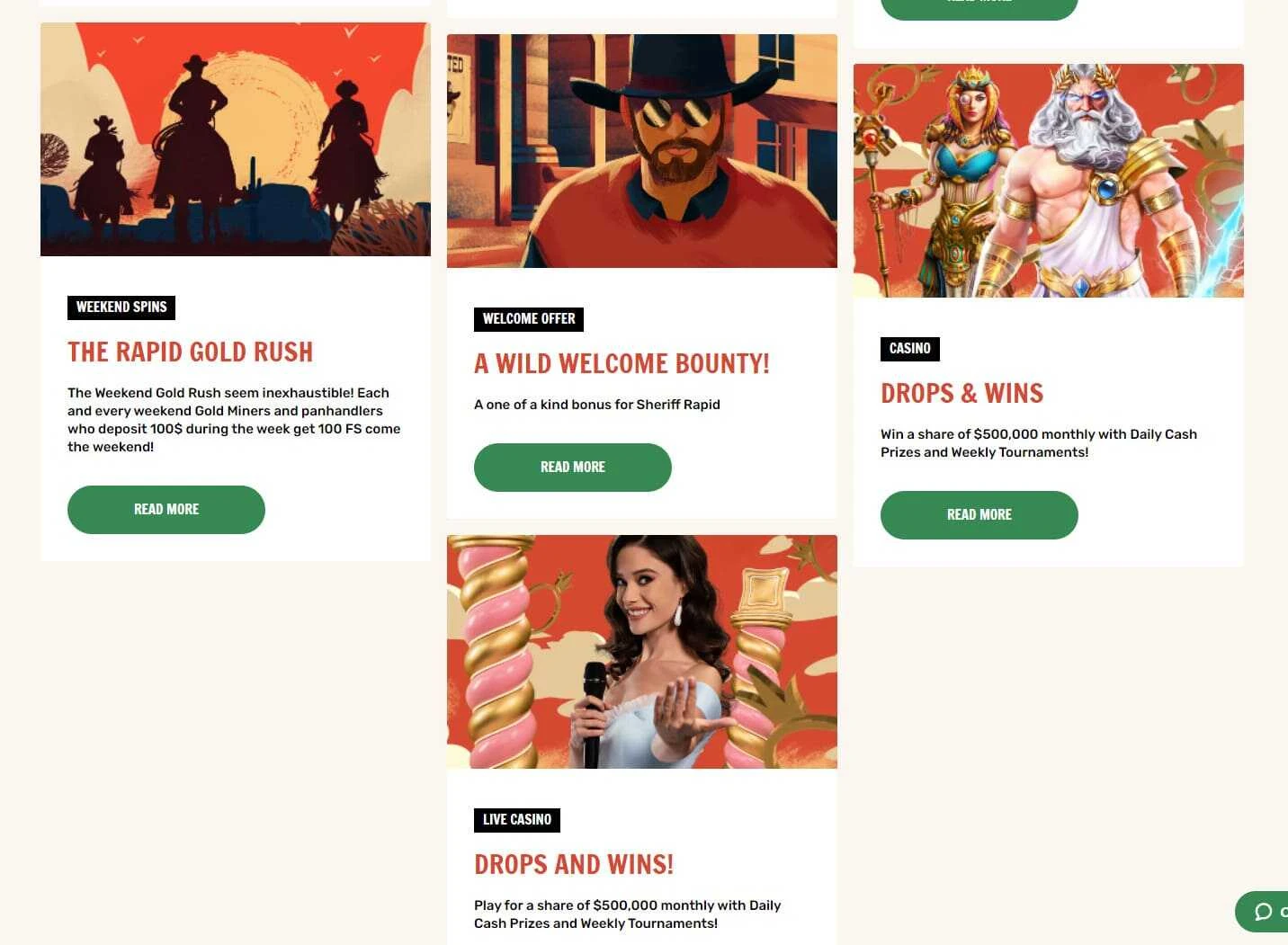Open the sheriff with sunglasses image

point(642,151)
